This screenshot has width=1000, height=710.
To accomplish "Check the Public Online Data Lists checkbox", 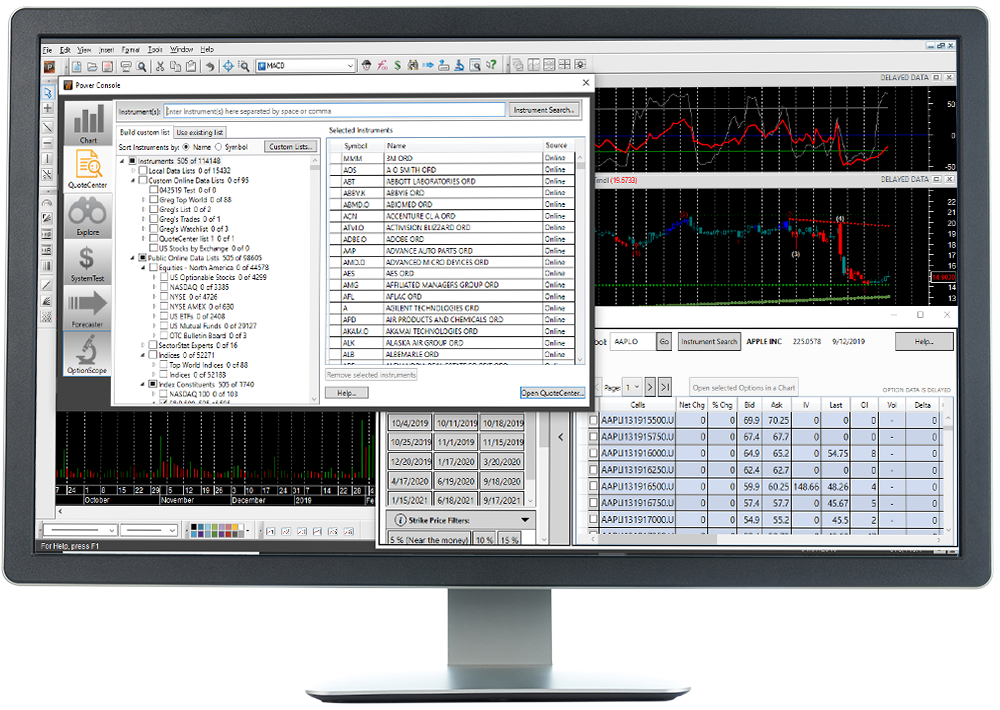I will point(143,258).
